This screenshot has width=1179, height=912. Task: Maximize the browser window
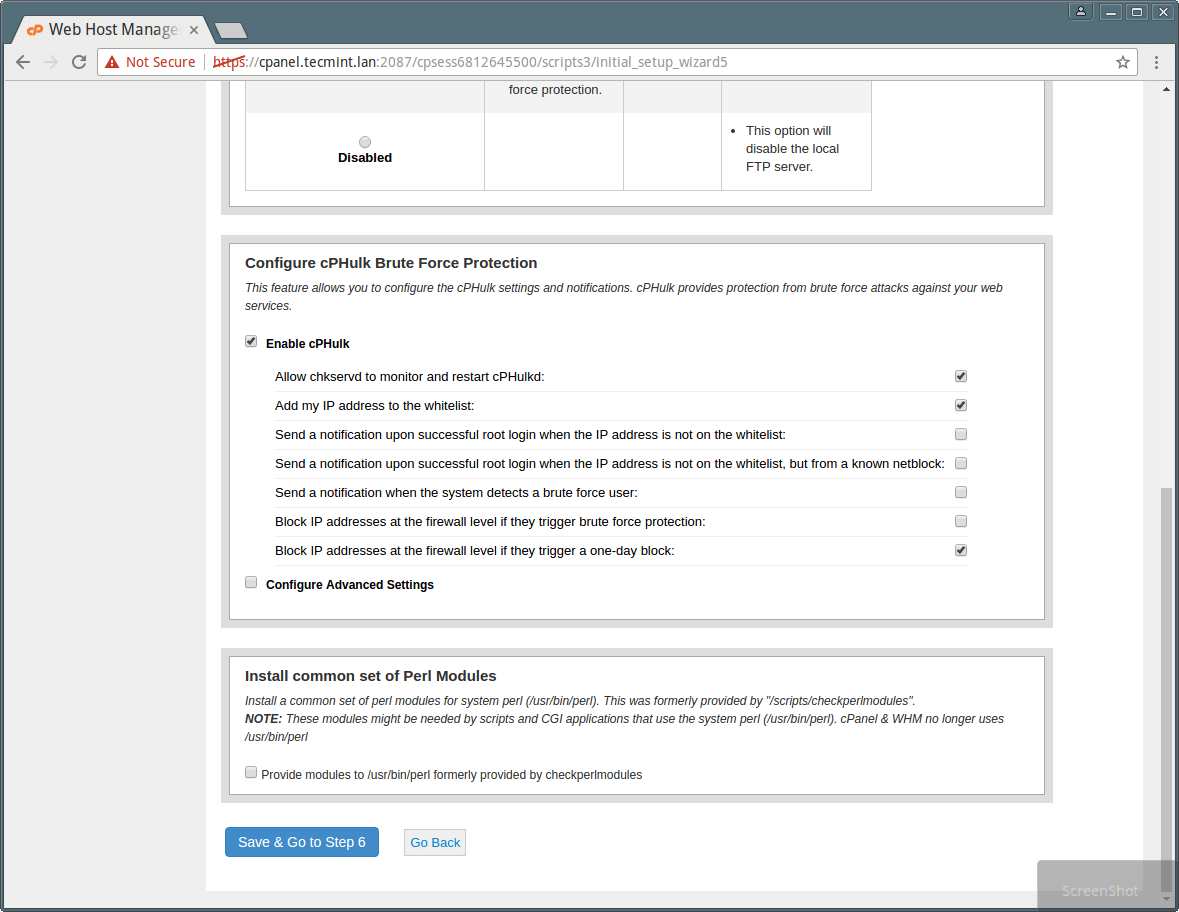point(1137,11)
